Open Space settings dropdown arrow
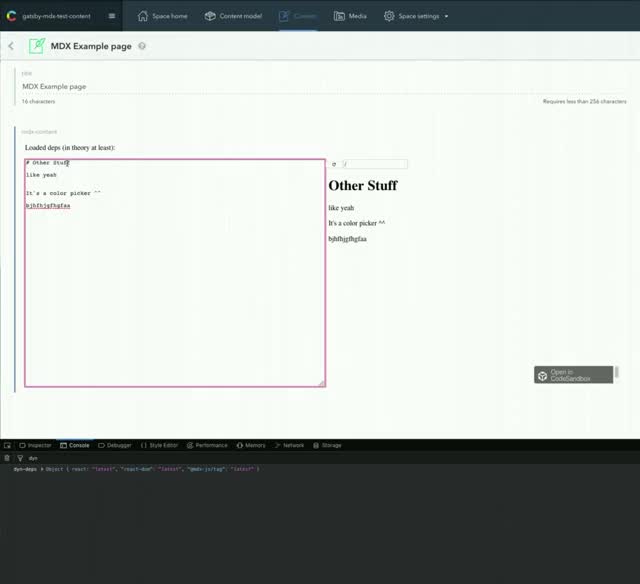The width and height of the screenshot is (640, 584). click(x=446, y=16)
